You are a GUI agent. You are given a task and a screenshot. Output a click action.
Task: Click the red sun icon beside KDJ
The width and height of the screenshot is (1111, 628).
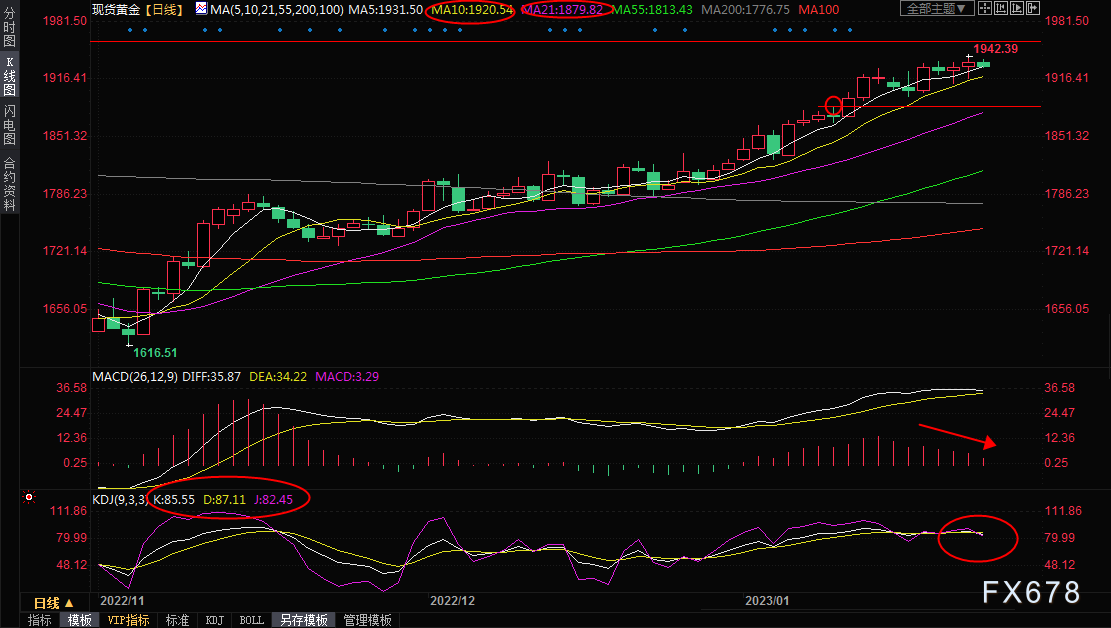coord(30,497)
